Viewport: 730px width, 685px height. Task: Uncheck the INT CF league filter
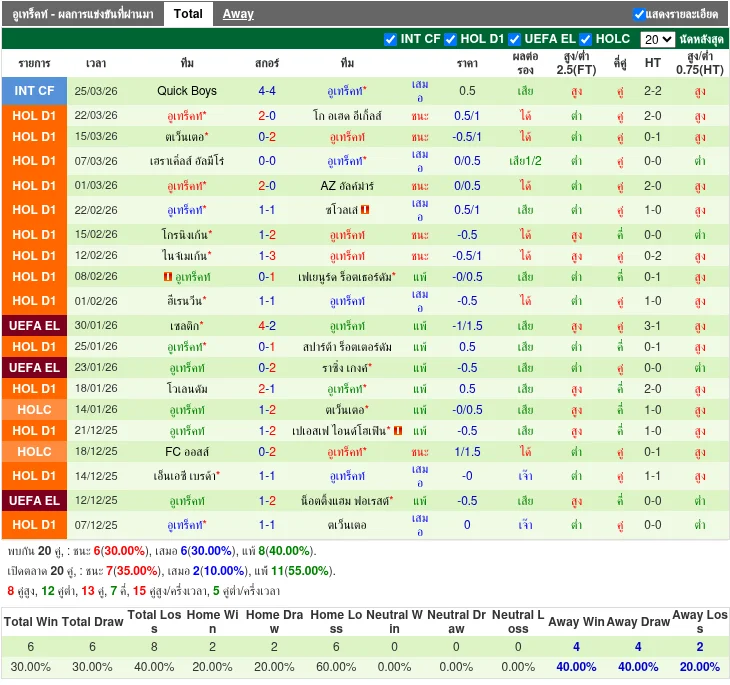point(391,39)
